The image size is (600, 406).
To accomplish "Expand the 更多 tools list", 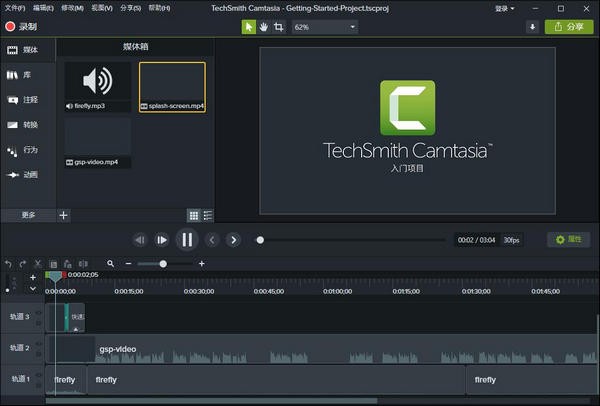I will (x=28, y=215).
